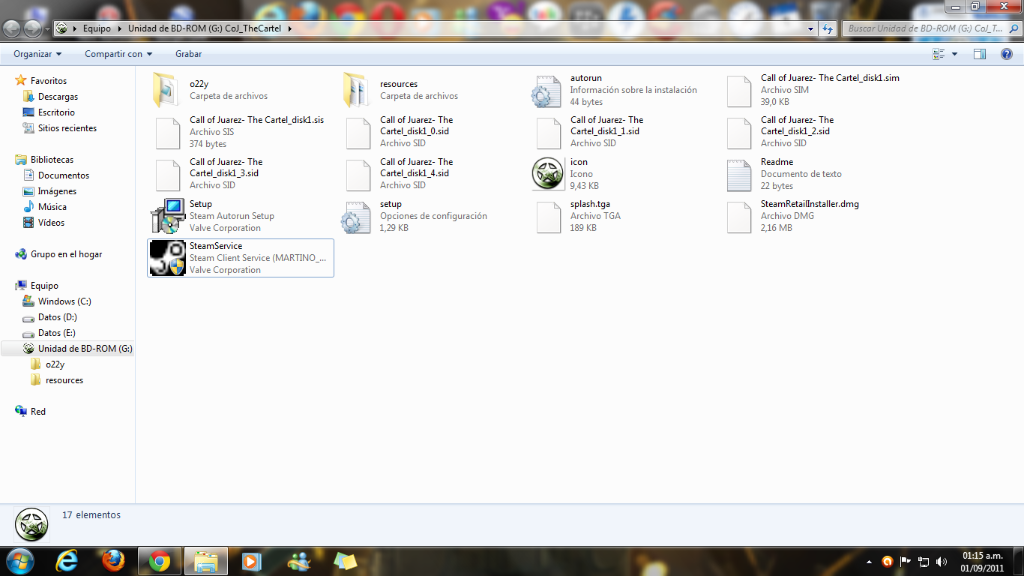The height and width of the screenshot is (576, 1024).
Task: Launch Internet Explorer from taskbar
Action: [67, 562]
